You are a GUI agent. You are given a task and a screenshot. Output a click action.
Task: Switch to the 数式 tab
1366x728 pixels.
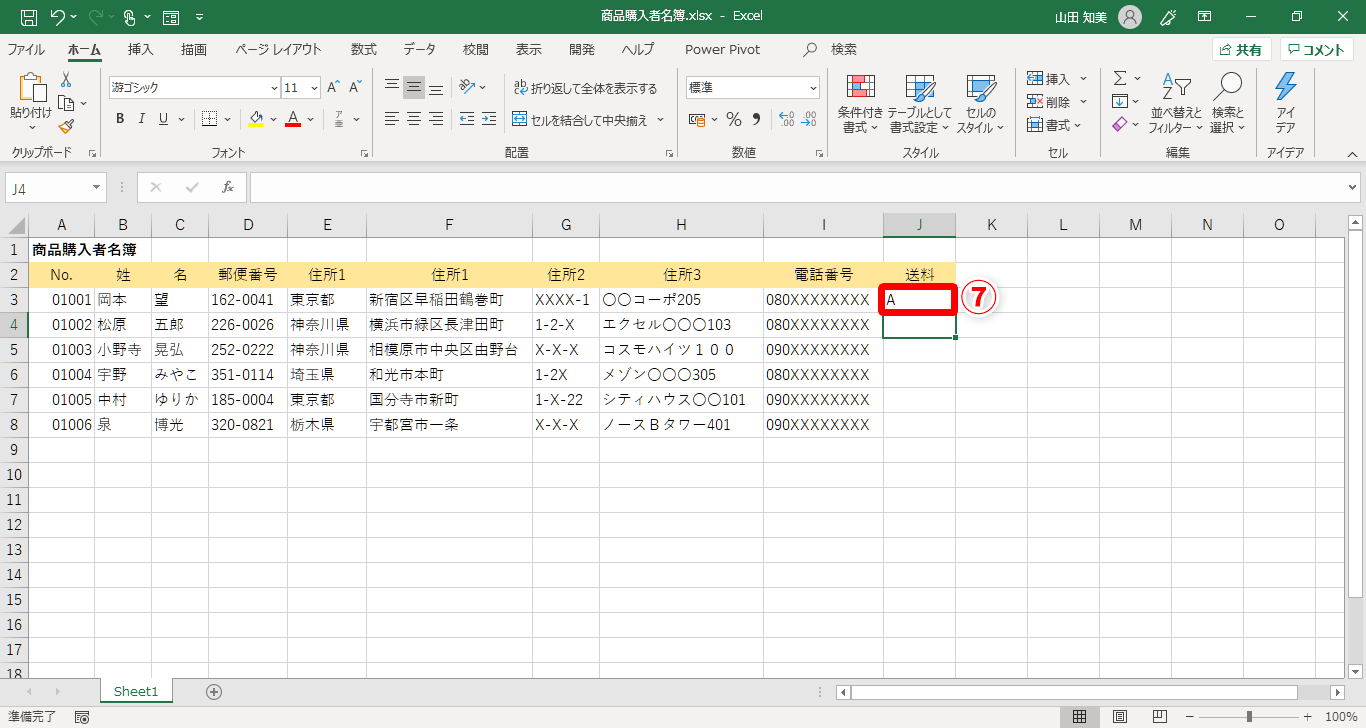tap(364, 49)
